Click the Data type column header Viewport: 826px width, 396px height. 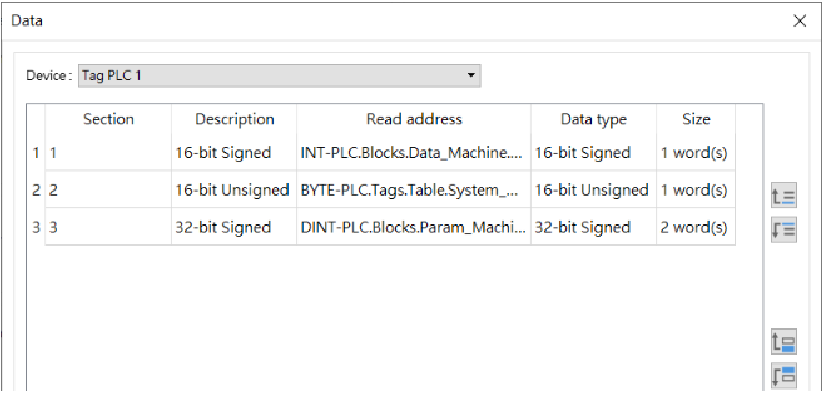(594, 120)
